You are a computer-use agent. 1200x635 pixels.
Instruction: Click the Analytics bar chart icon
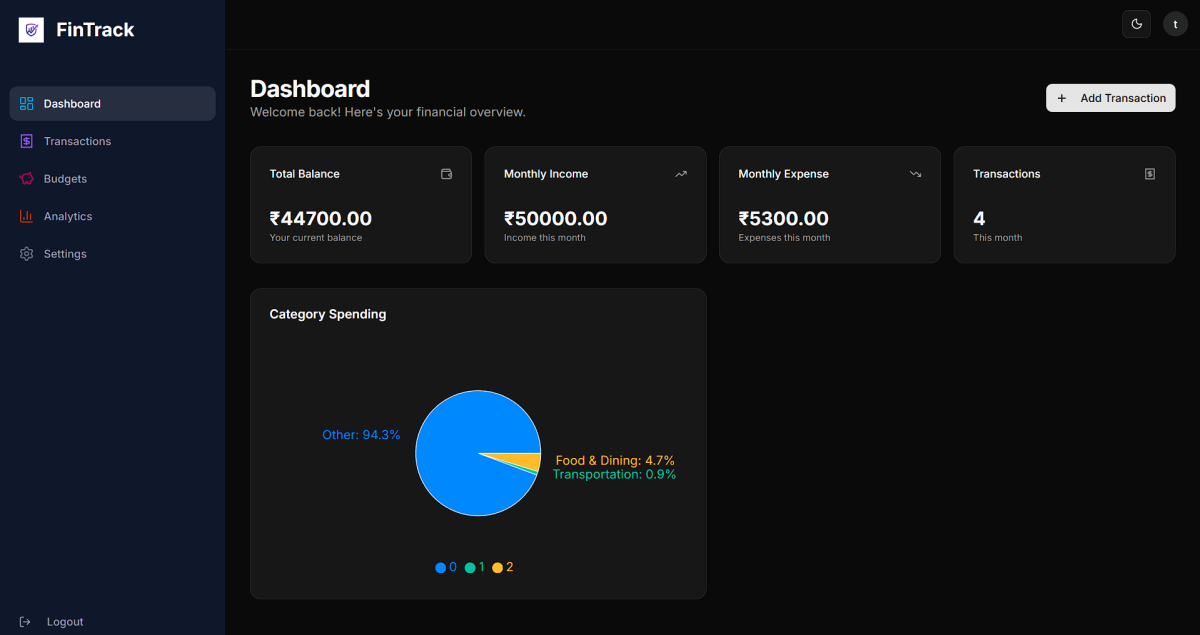(27, 216)
